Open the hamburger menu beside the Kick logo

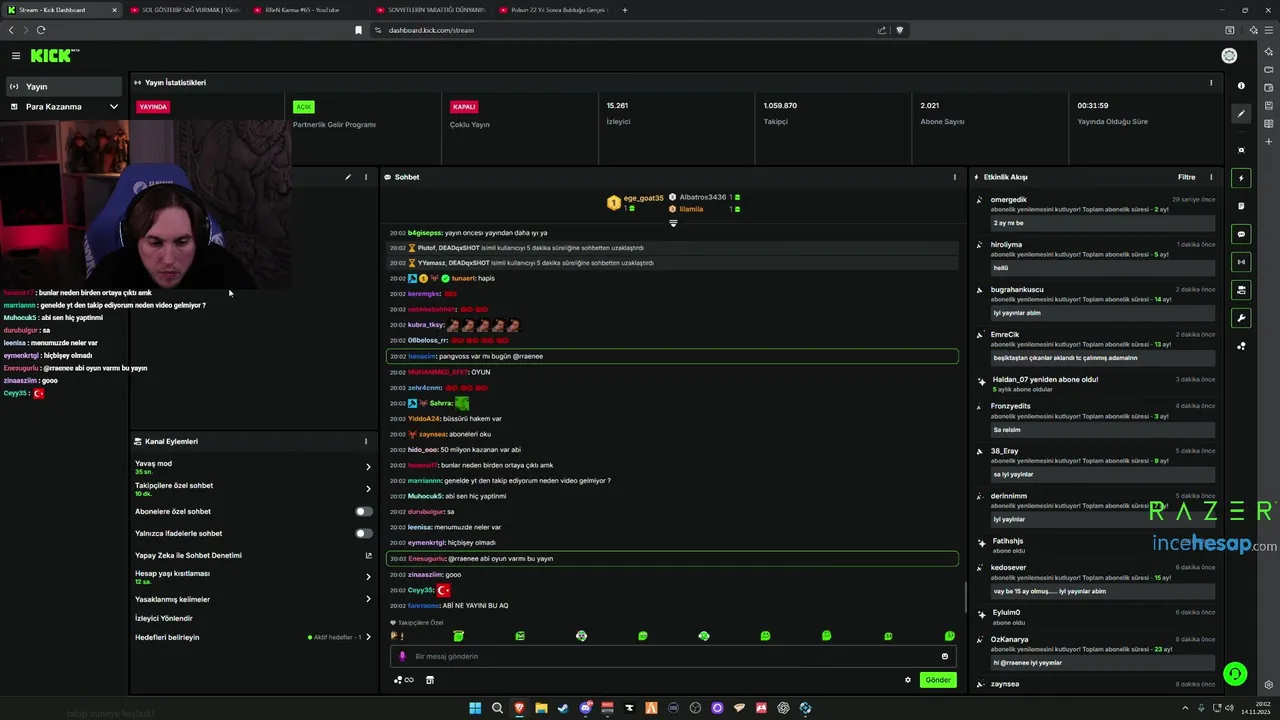[x=16, y=56]
